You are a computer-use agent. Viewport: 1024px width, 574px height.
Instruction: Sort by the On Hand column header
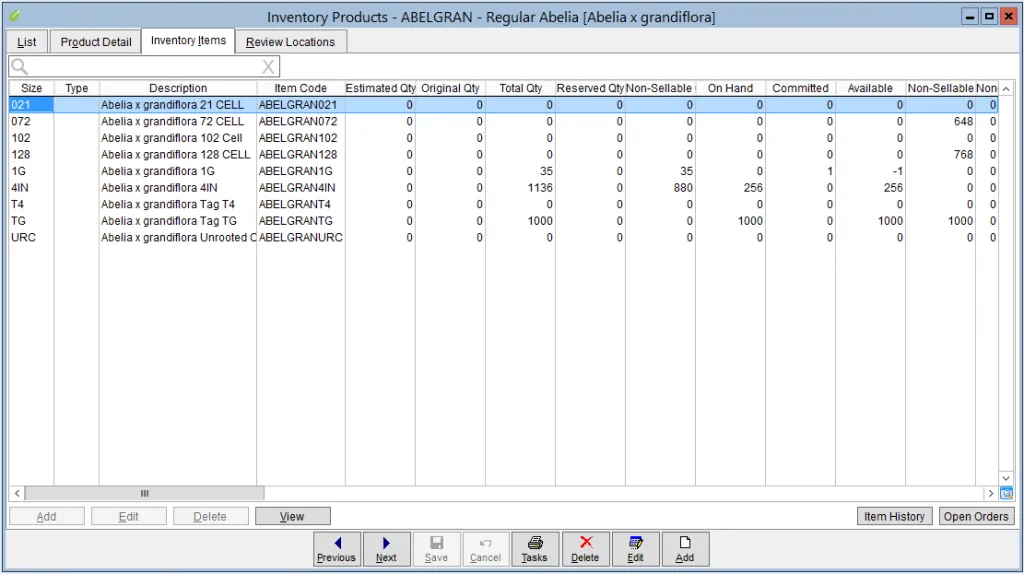pyautogui.click(x=730, y=88)
